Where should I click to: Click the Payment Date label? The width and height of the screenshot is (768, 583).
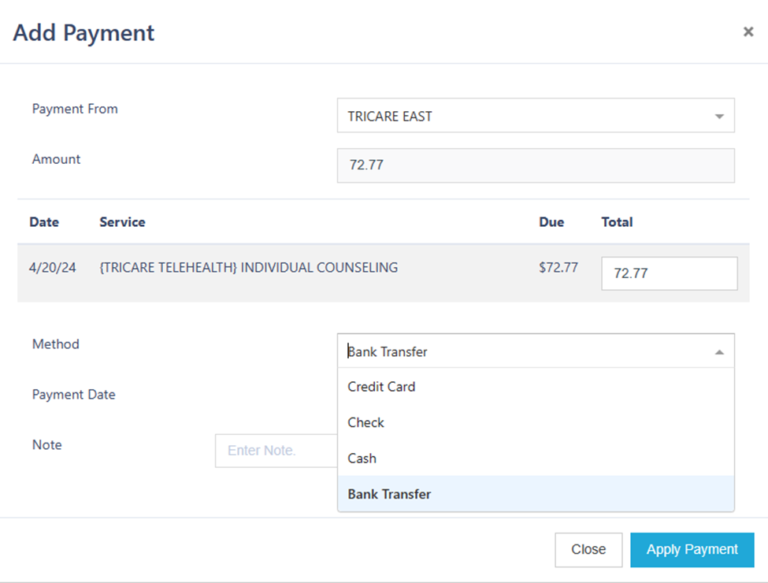(73, 395)
